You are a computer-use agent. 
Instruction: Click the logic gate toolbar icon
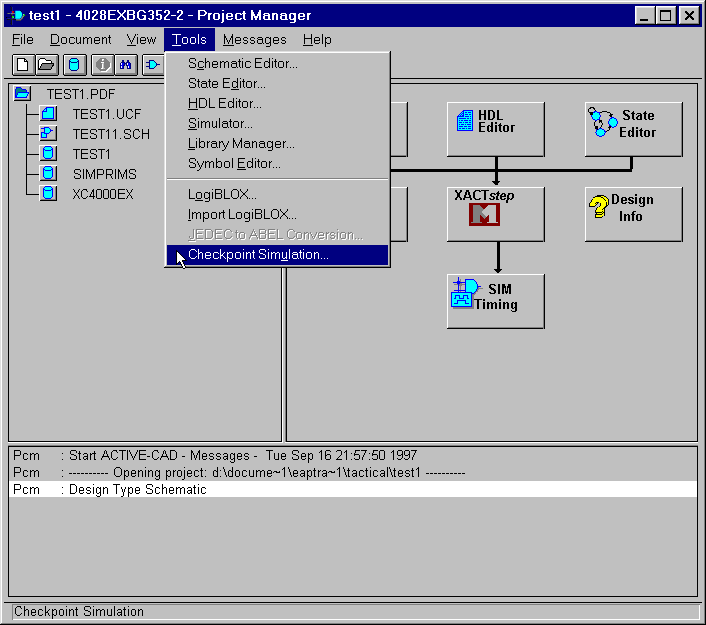153,65
